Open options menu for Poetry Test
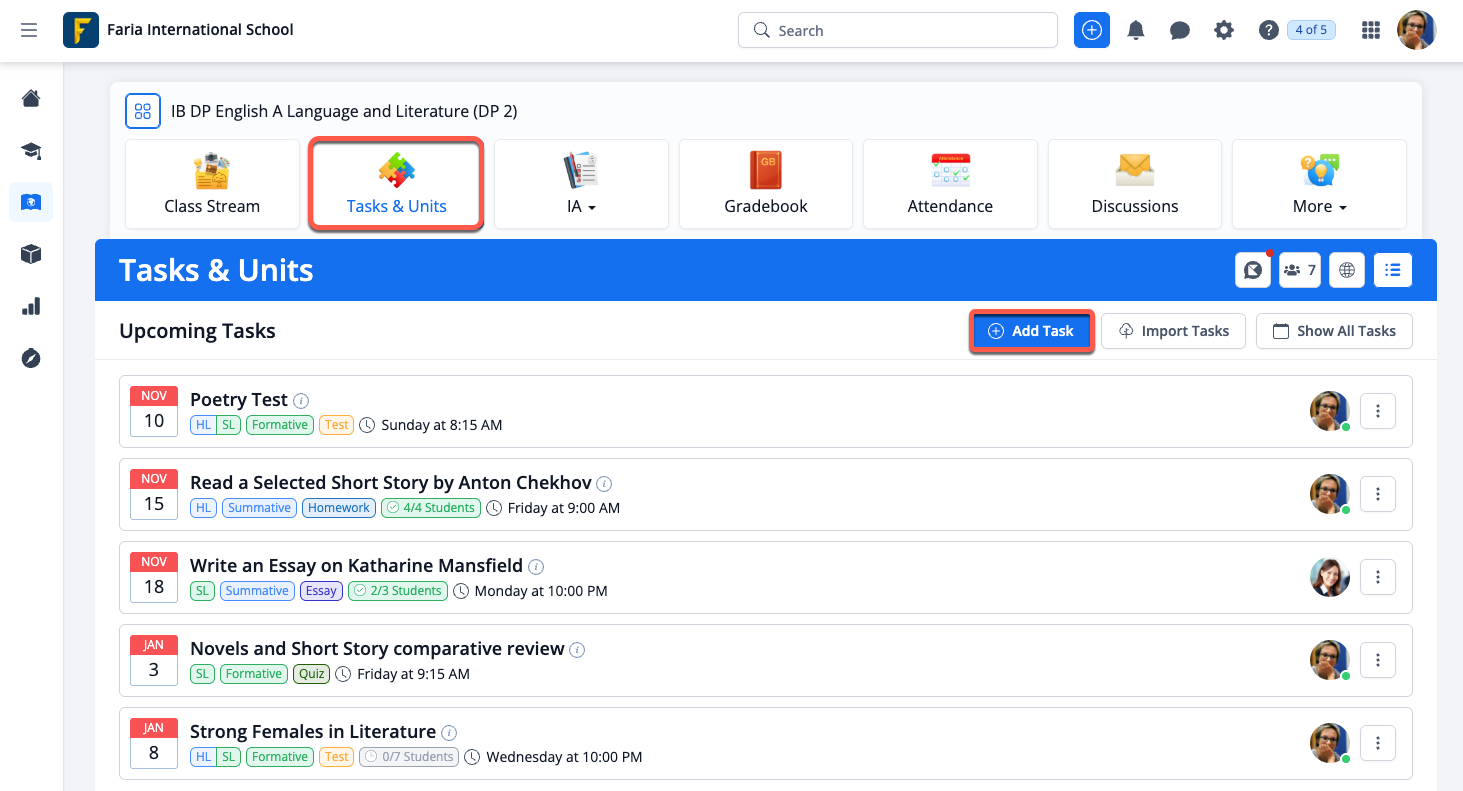The image size is (1463, 791). [x=1378, y=411]
